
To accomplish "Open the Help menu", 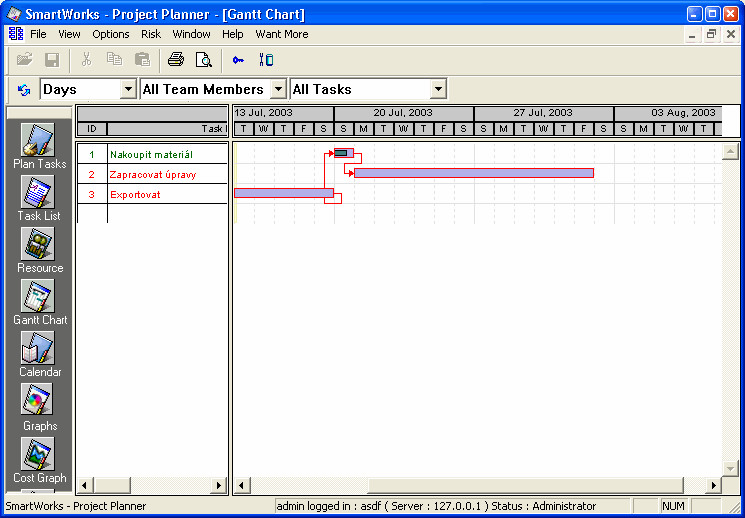I will point(232,34).
